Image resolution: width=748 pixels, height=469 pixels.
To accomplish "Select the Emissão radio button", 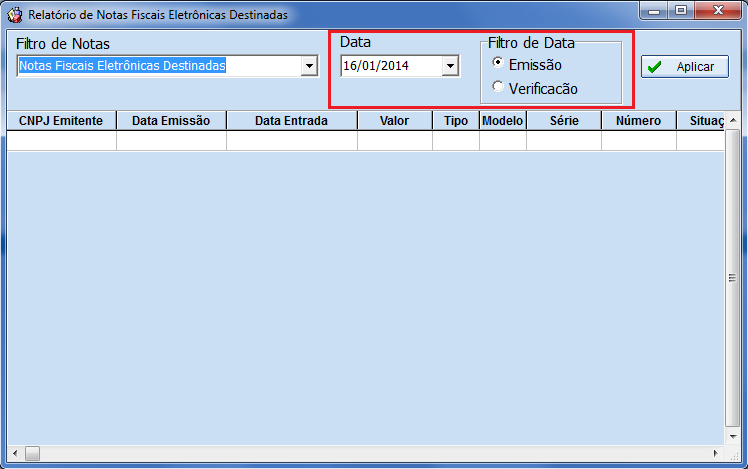I will [499, 64].
